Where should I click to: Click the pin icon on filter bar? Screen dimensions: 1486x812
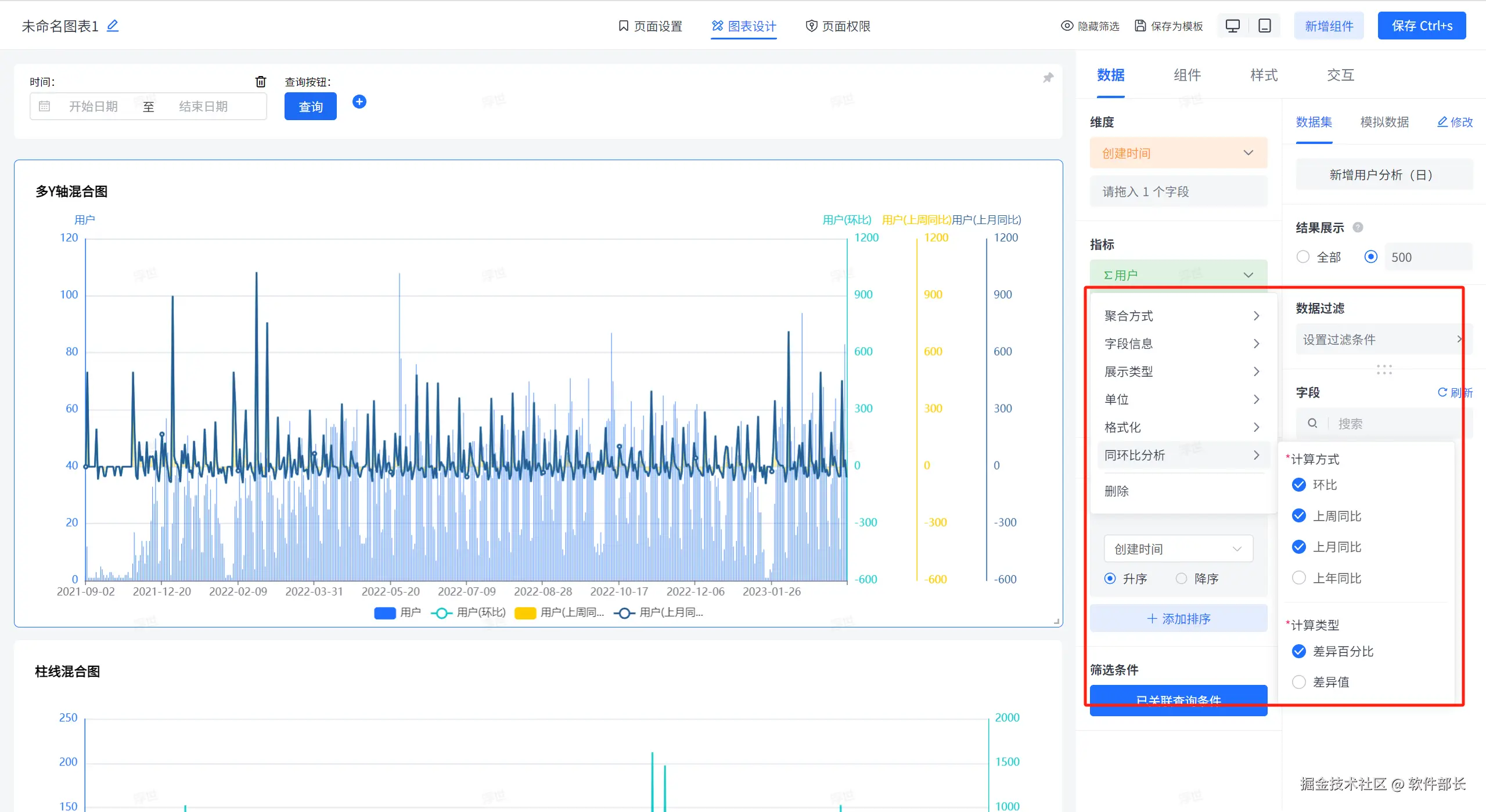(x=1048, y=78)
